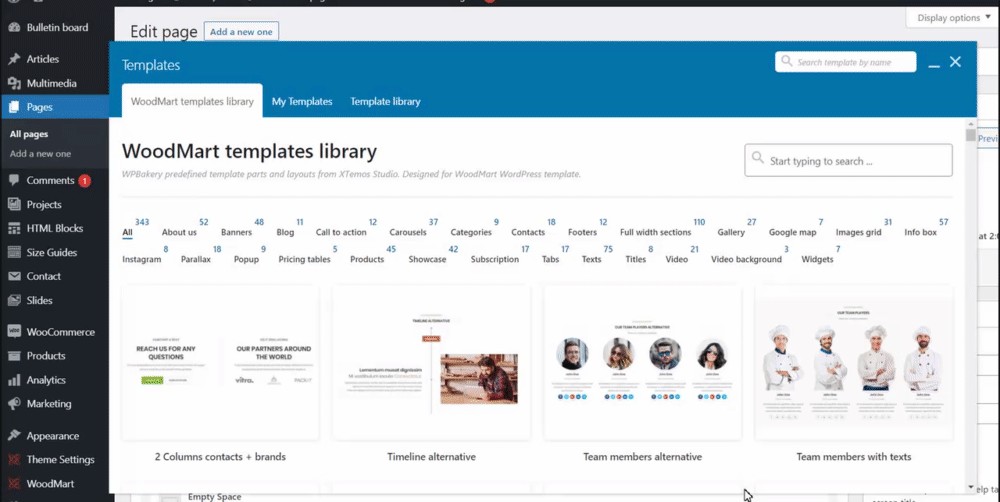Screen dimensions: 1000x502
Task: Click the Contact envelope icon
Action: tap(14, 276)
